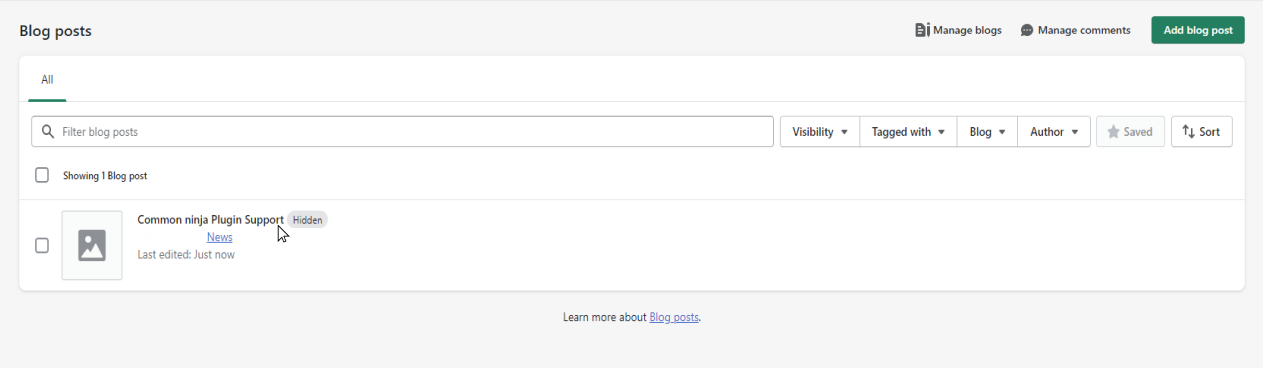Viewport: 1263px width, 368px height.
Task: Open the Common ninja Plugin Support post
Action: pyautogui.click(x=210, y=220)
